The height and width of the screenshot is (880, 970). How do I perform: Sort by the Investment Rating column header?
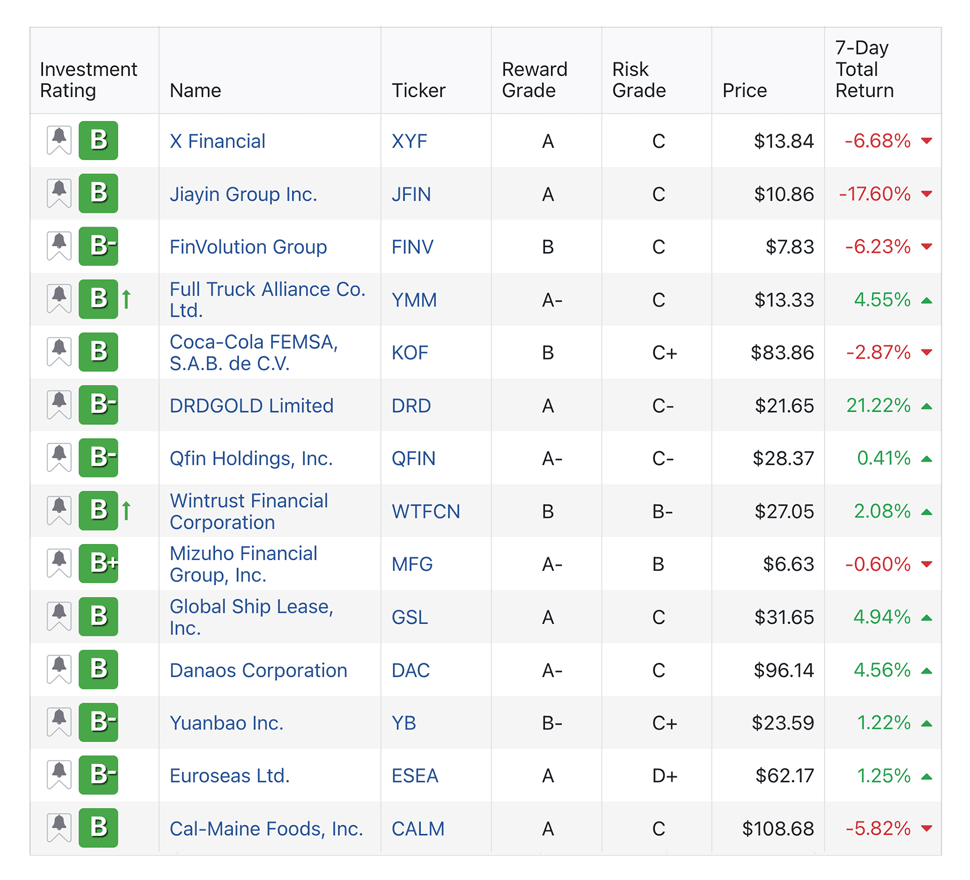pos(88,80)
